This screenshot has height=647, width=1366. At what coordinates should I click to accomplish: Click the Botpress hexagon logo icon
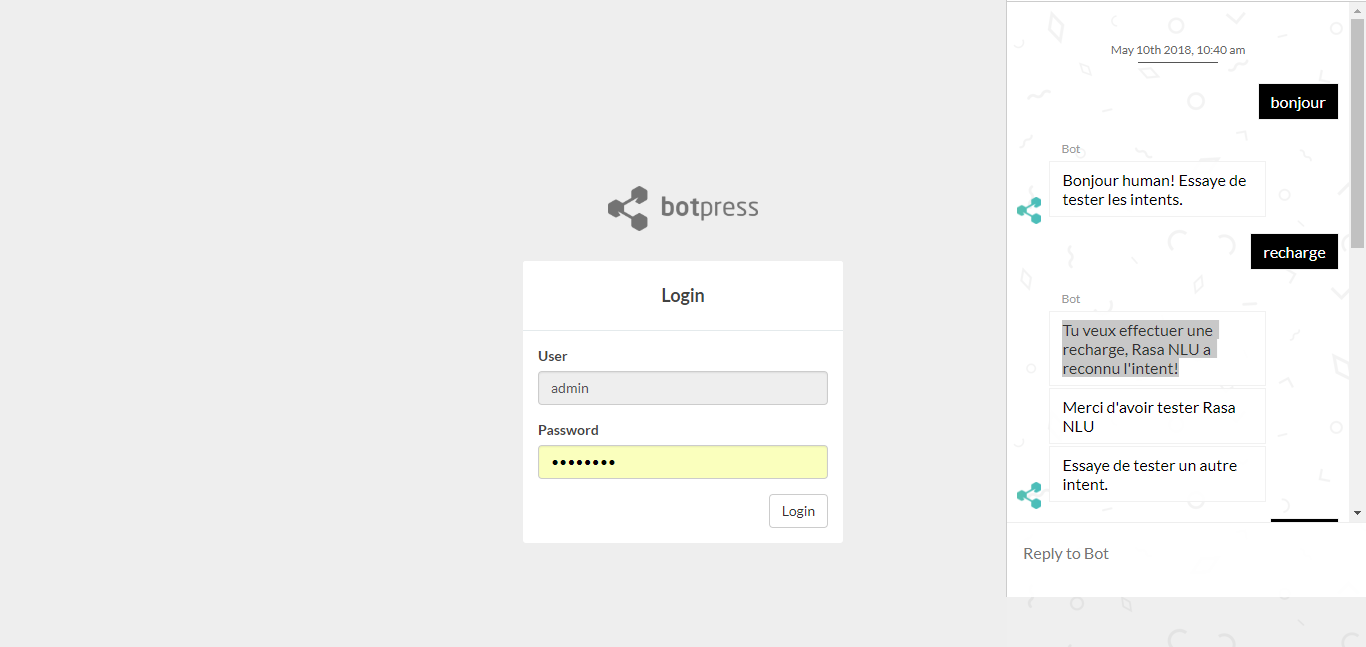(x=628, y=207)
